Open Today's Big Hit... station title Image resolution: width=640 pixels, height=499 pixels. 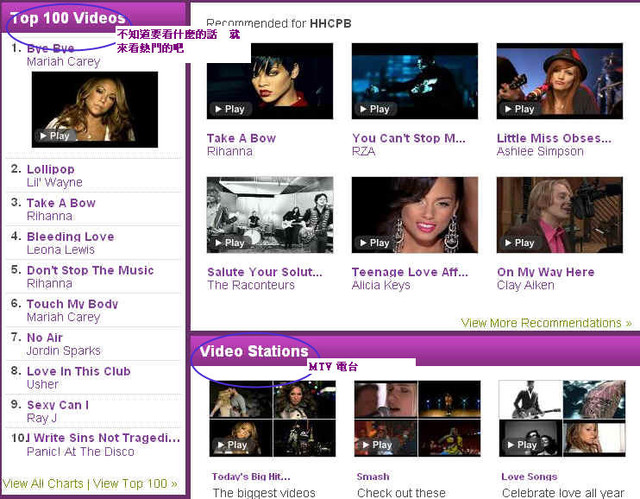pos(251,476)
